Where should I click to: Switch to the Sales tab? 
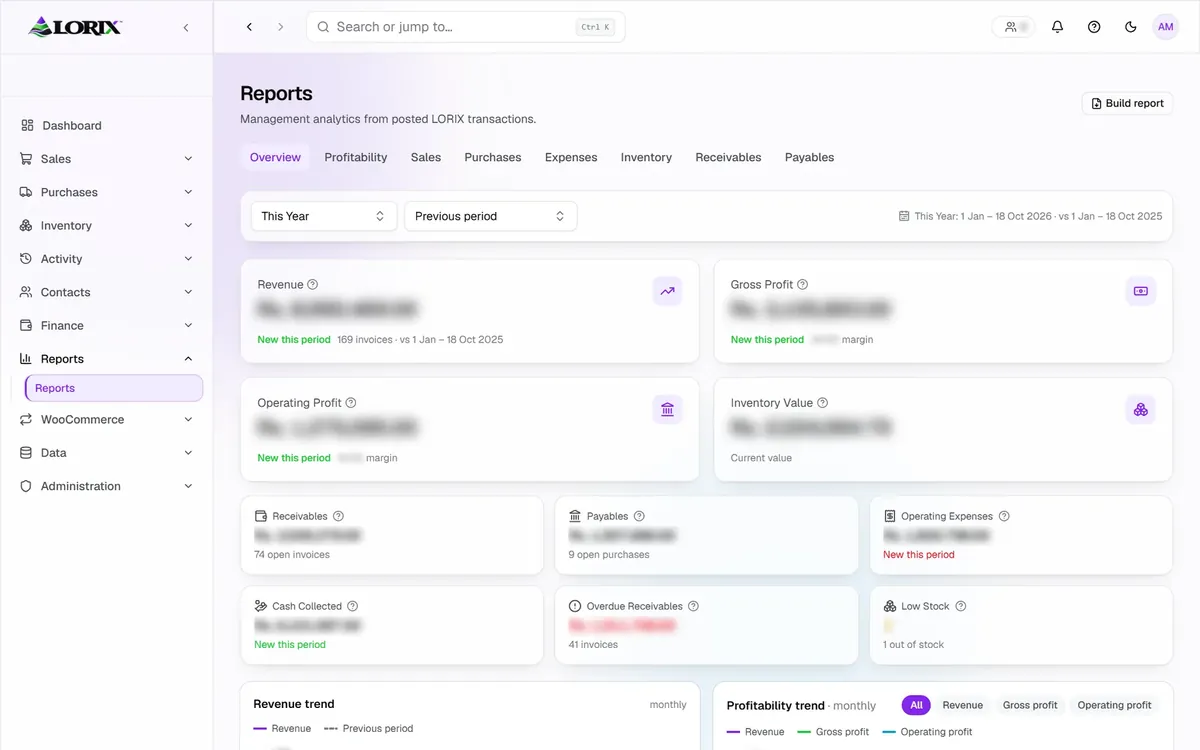426,157
